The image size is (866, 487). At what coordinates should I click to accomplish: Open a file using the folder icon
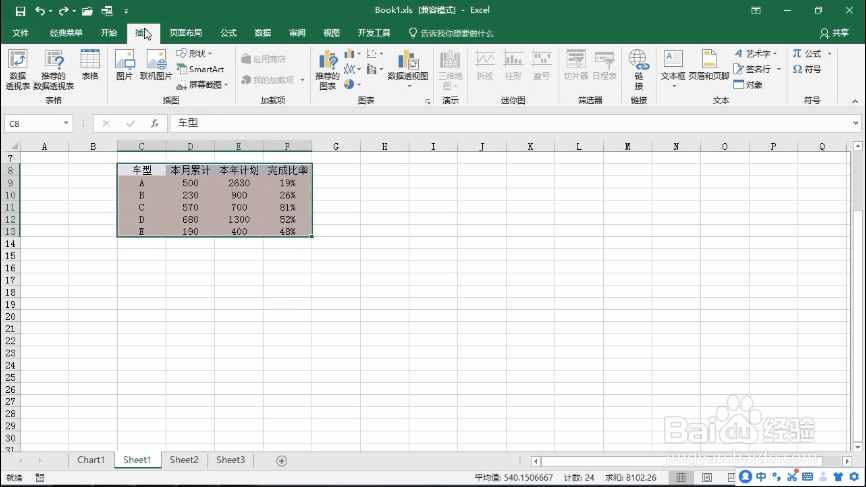click(87, 10)
